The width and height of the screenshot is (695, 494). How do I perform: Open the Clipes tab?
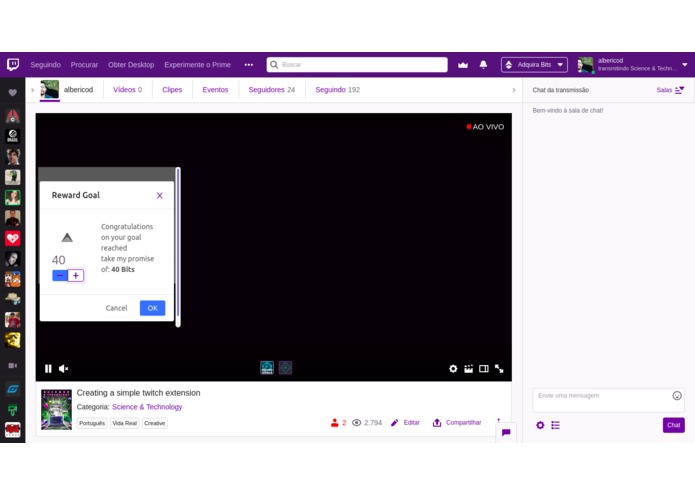172,89
